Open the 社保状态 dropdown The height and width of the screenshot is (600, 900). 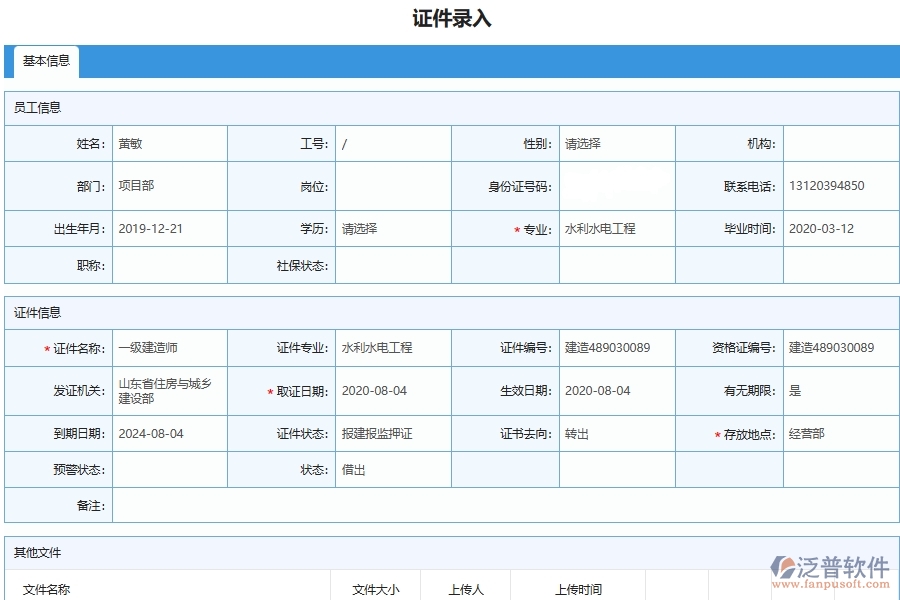tap(390, 265)
